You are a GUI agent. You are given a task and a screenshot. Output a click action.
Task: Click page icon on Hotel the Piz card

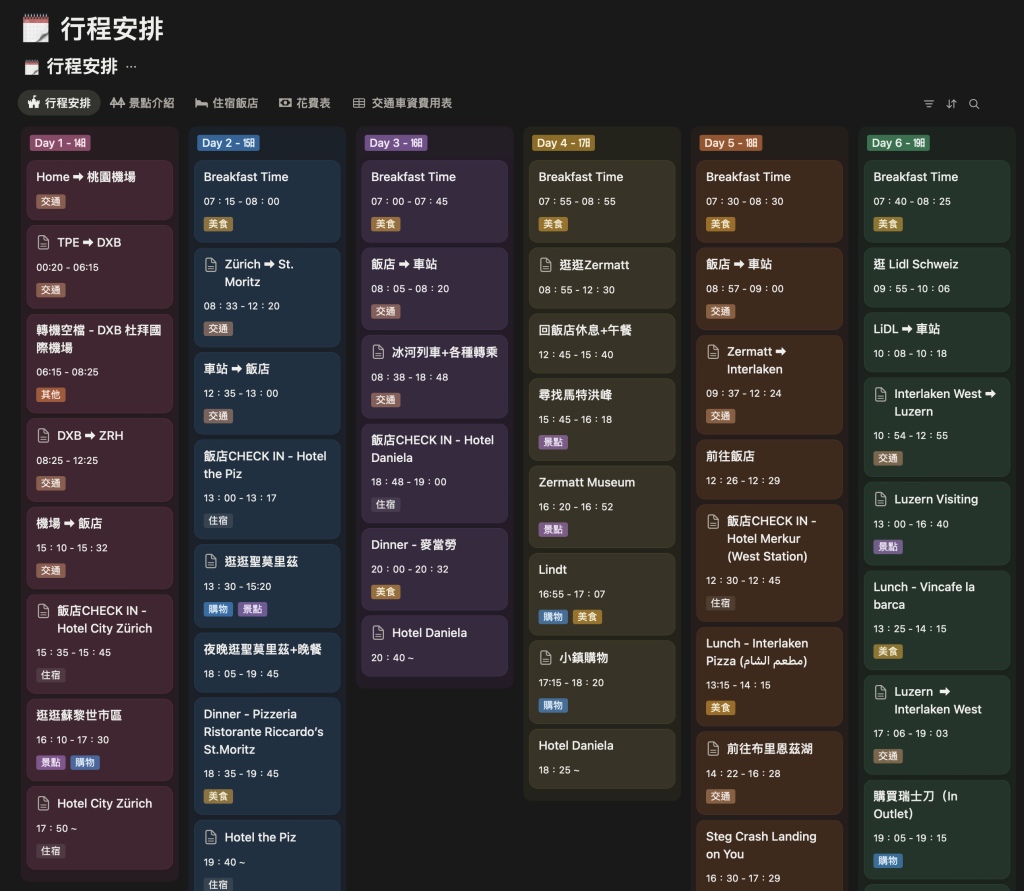(211, 837)
